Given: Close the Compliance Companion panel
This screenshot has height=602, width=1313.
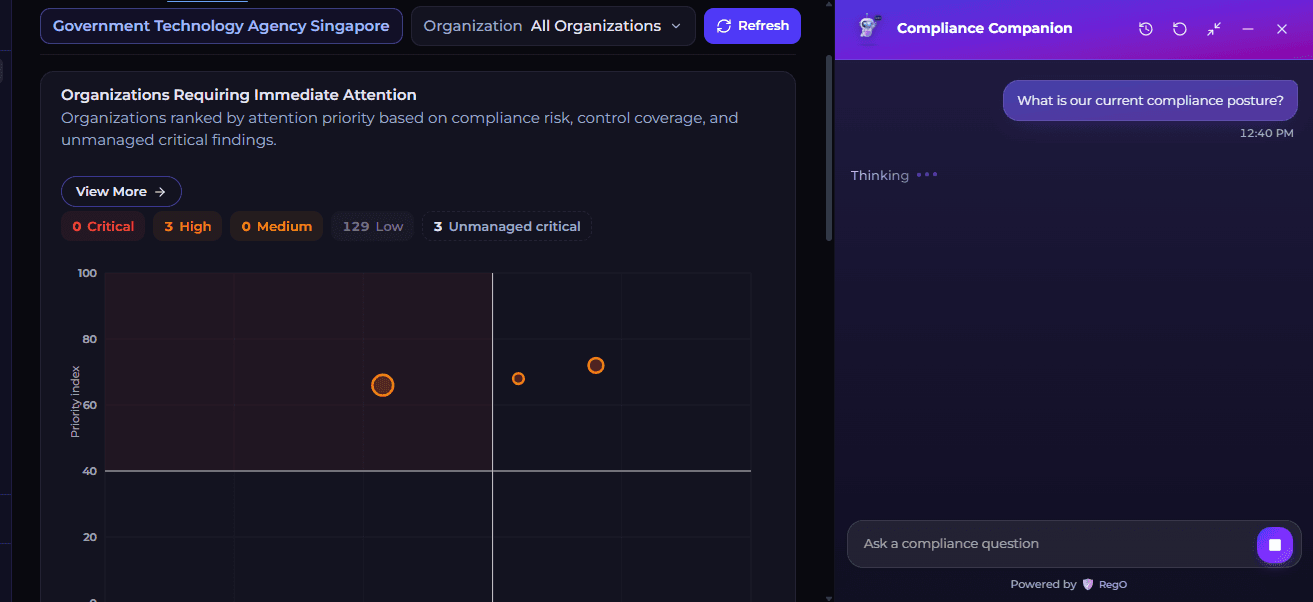Looking at the screenshot, I should click(1282, 29).
